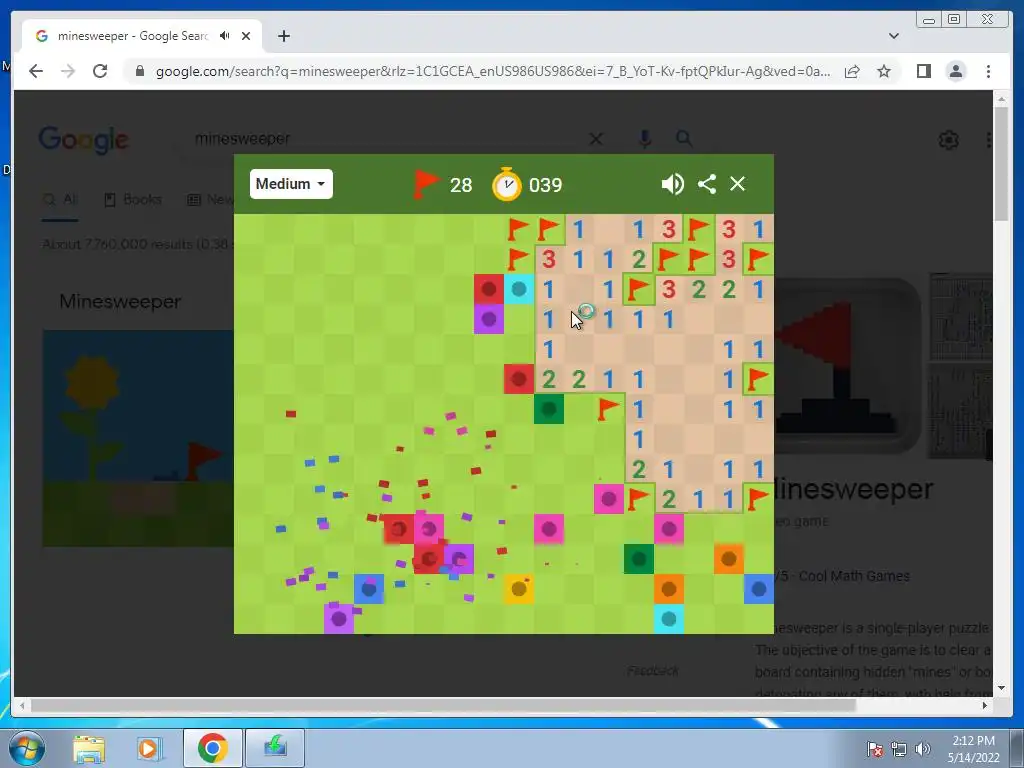View site information via lock icon
Image resolution: width=1024 pixels, height=768 pixels.
click(x=139, y=71)
